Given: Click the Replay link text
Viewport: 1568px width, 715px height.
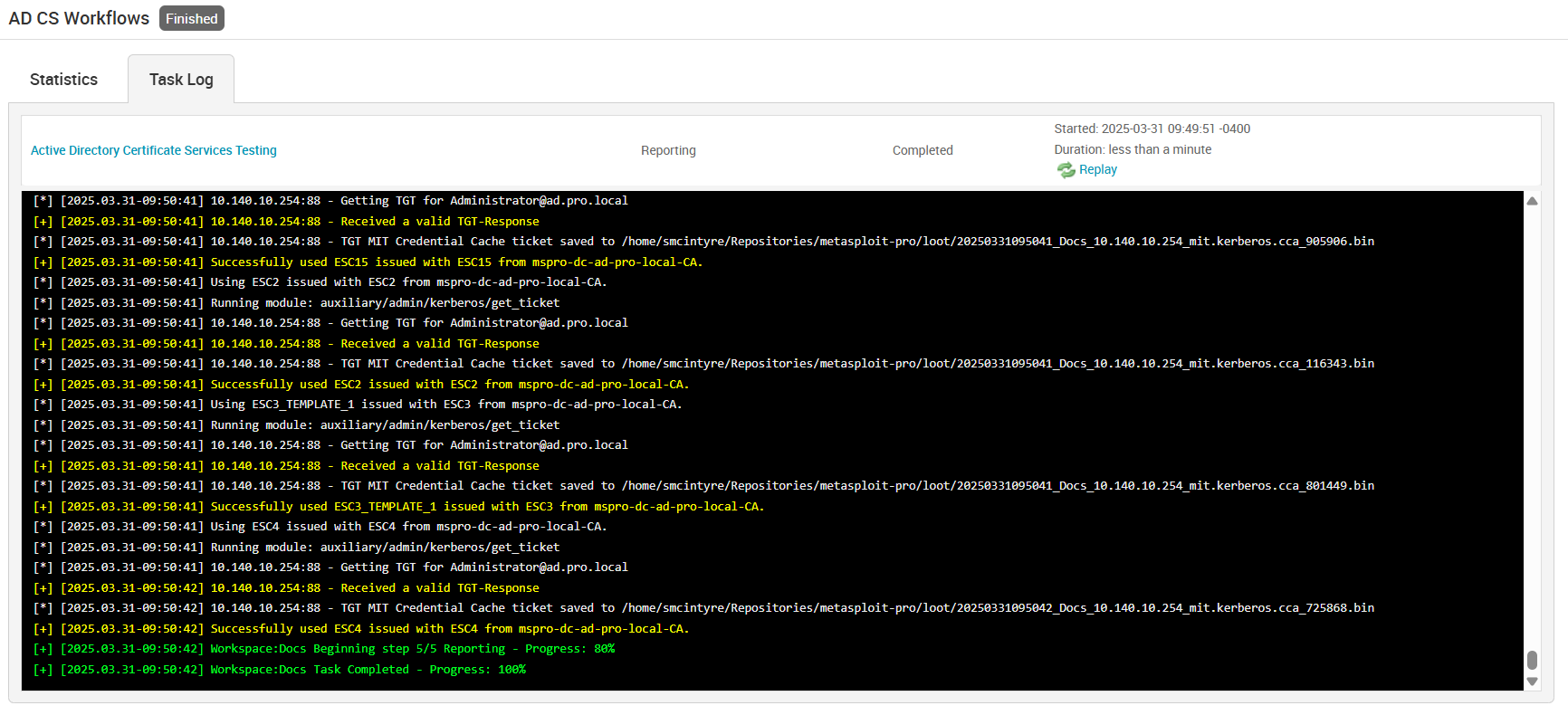Looking at the screenshot, I should coord(1097,170).
